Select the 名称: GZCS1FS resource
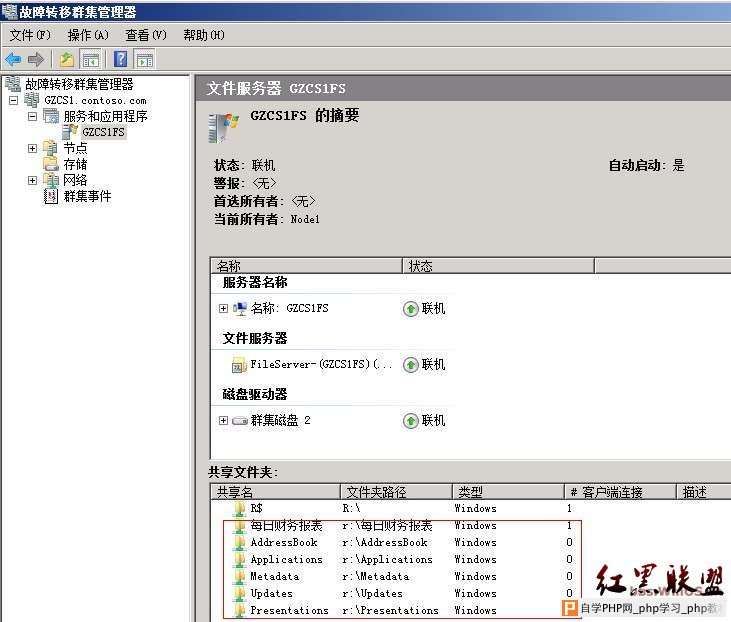This screenshot has height=622, width=731. 290,308
